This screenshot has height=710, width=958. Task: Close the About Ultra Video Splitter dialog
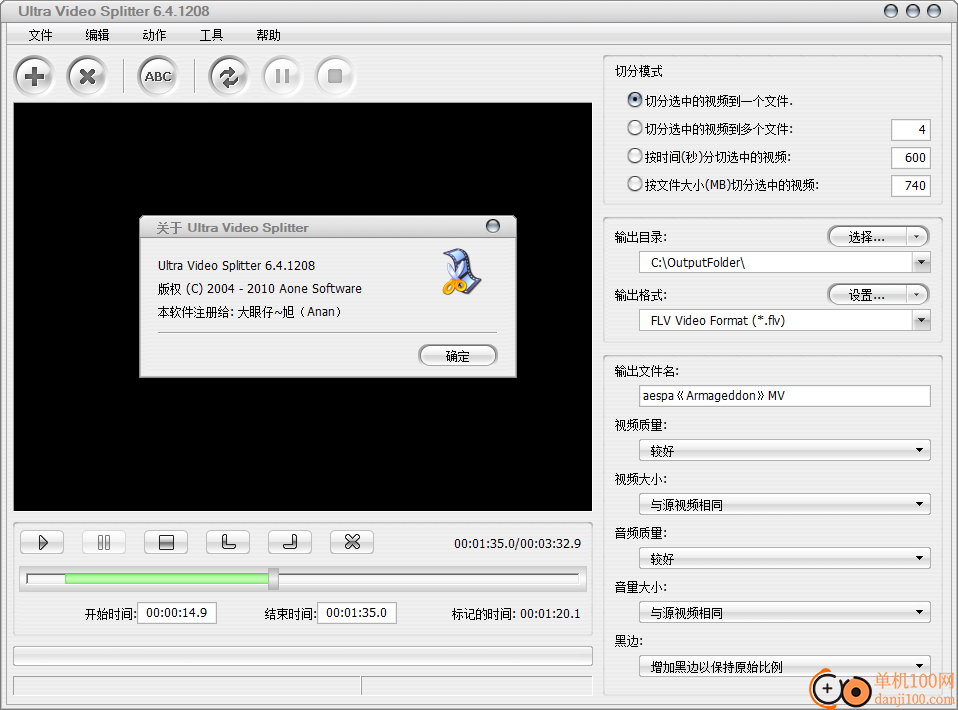[492, 226]
